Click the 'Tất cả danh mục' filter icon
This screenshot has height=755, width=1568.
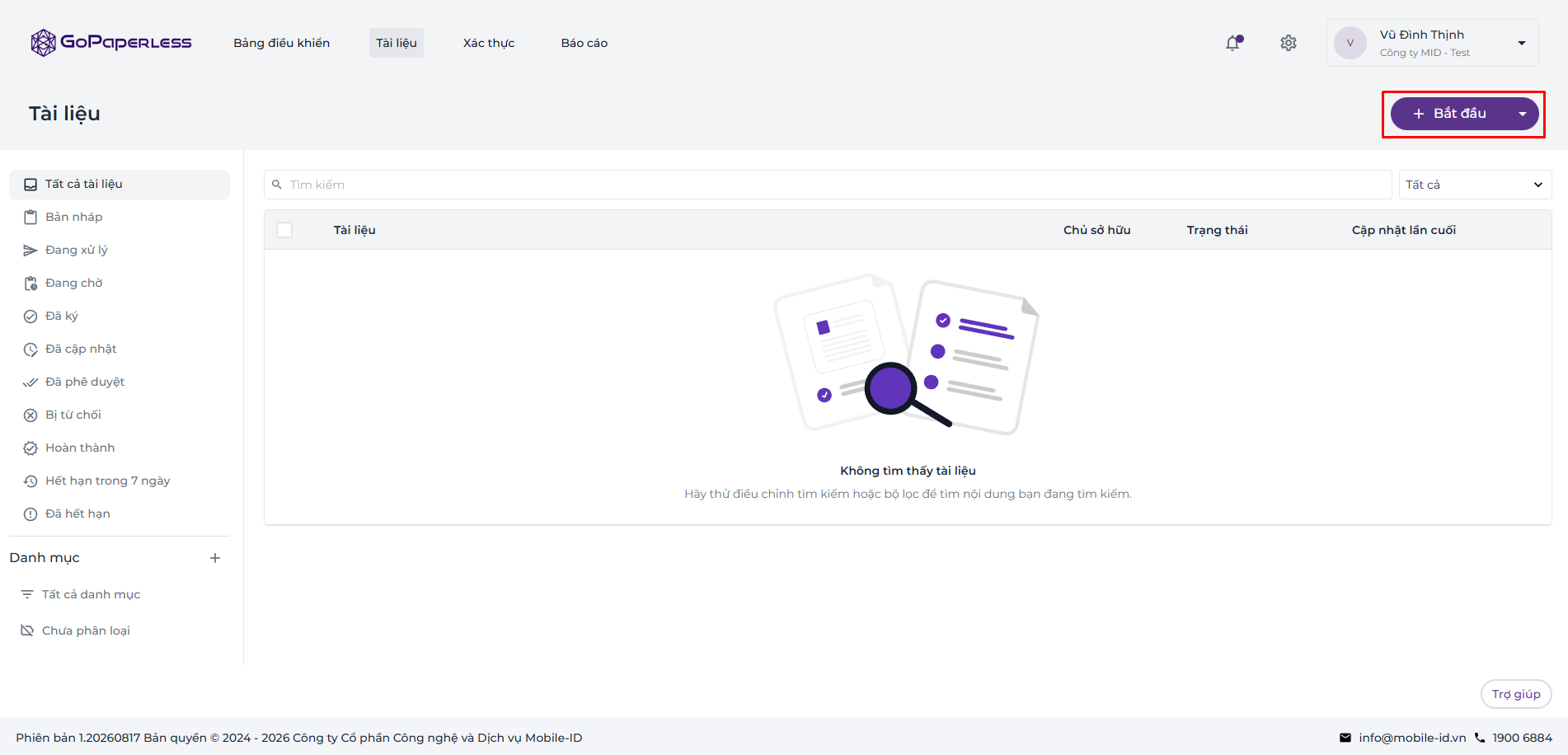click(x=27, y=594)
